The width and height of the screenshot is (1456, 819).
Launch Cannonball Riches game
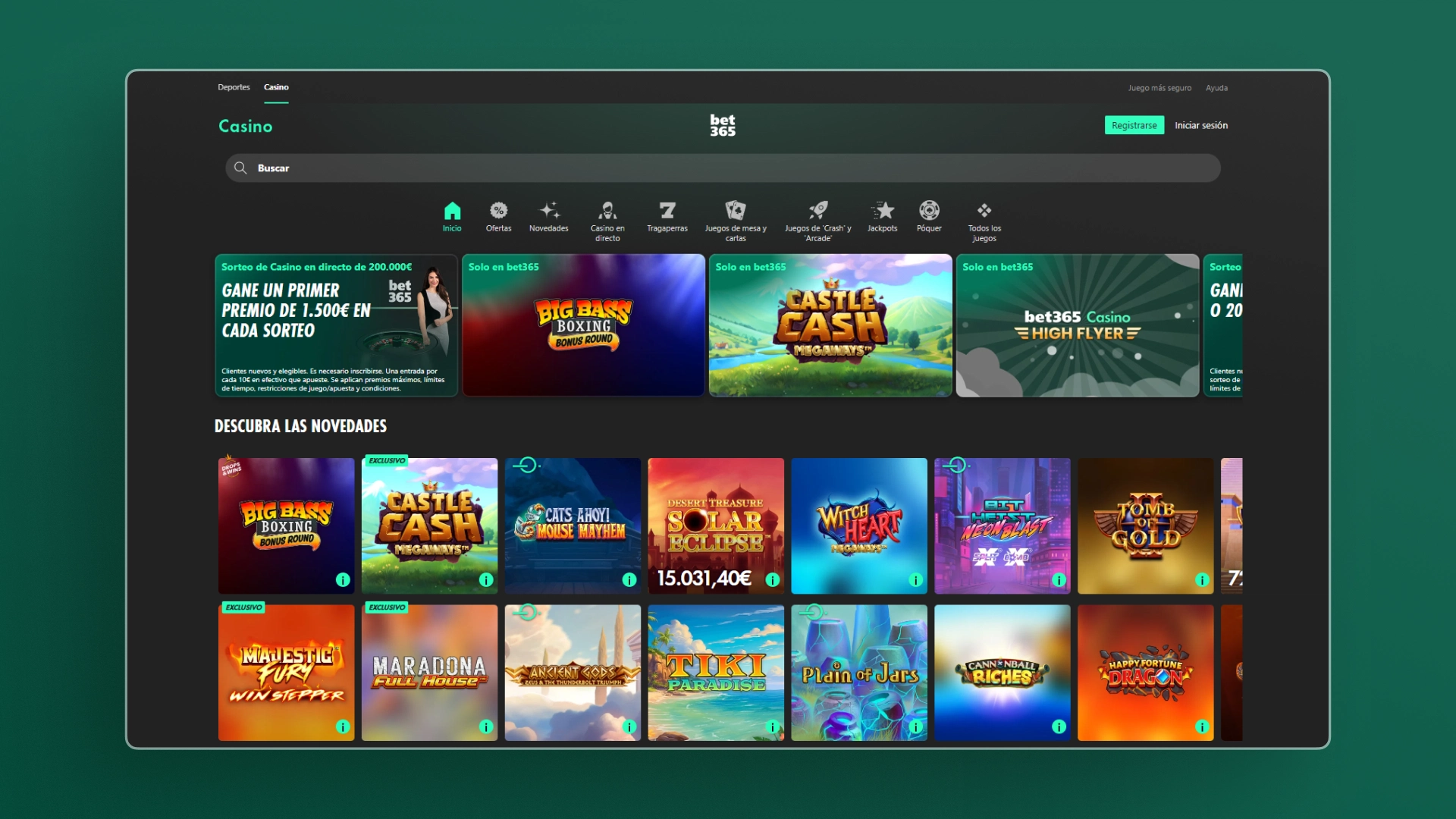click(1003, 673)
